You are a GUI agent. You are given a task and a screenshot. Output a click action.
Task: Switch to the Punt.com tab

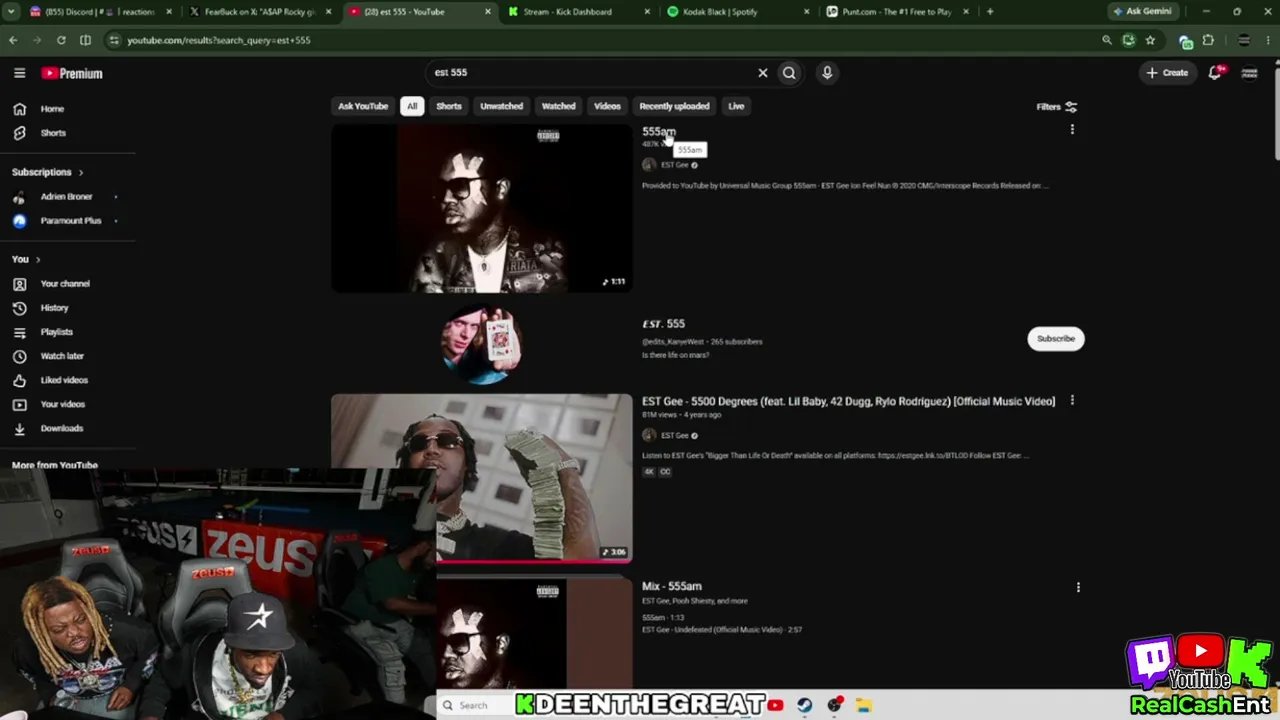coord(895,12)
